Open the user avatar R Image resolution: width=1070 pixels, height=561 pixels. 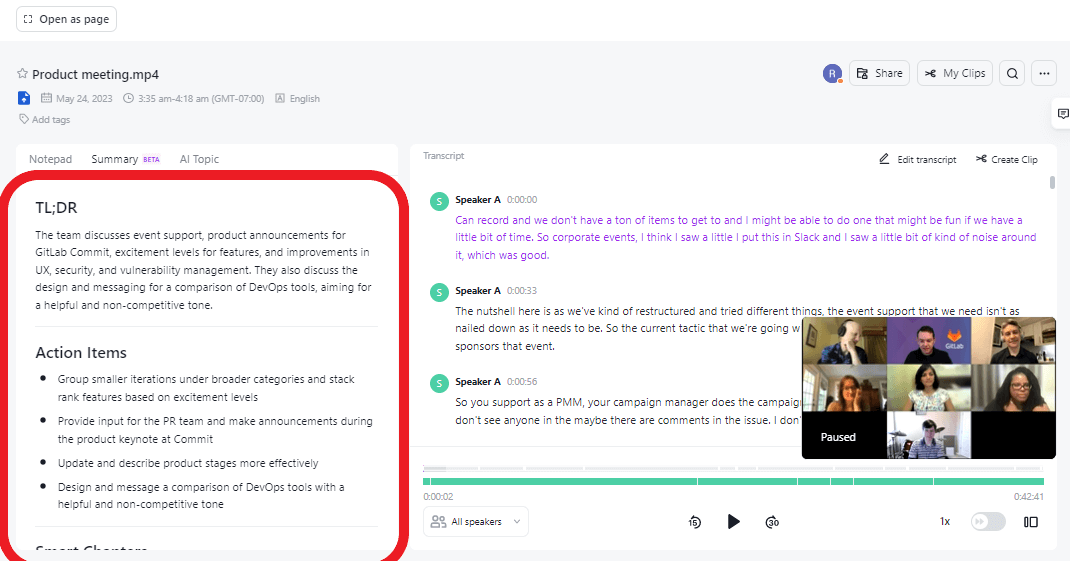(x=832, y=74)
